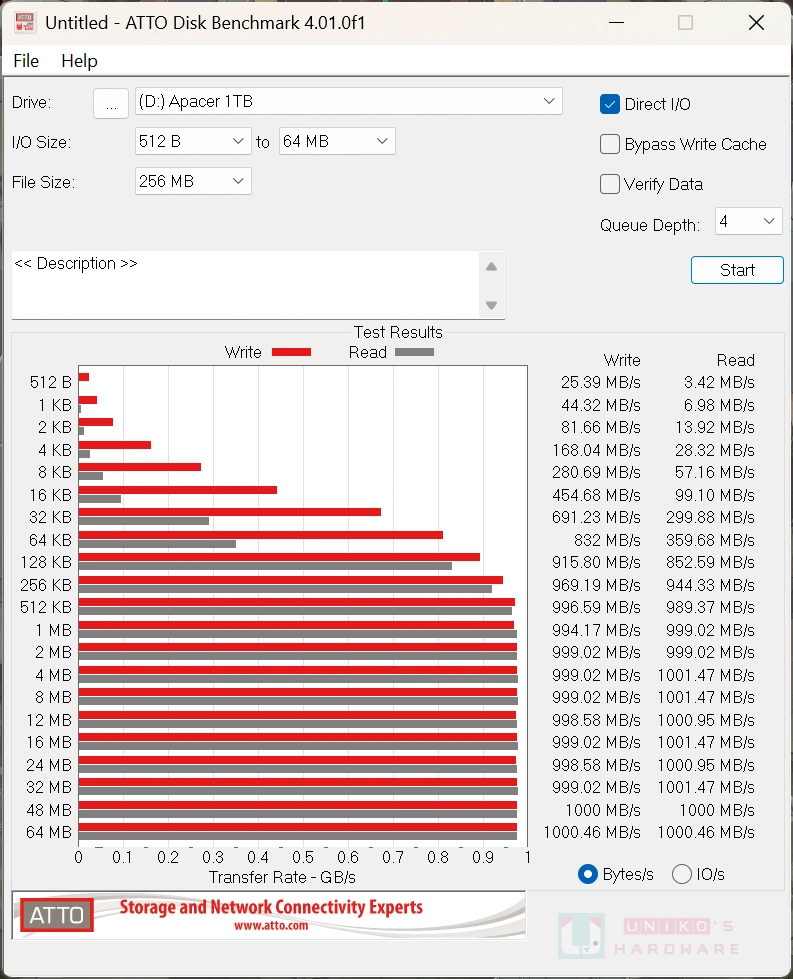Open the File Size 256 MB dropdown
The image size is (793, 979).
point(193,181)
